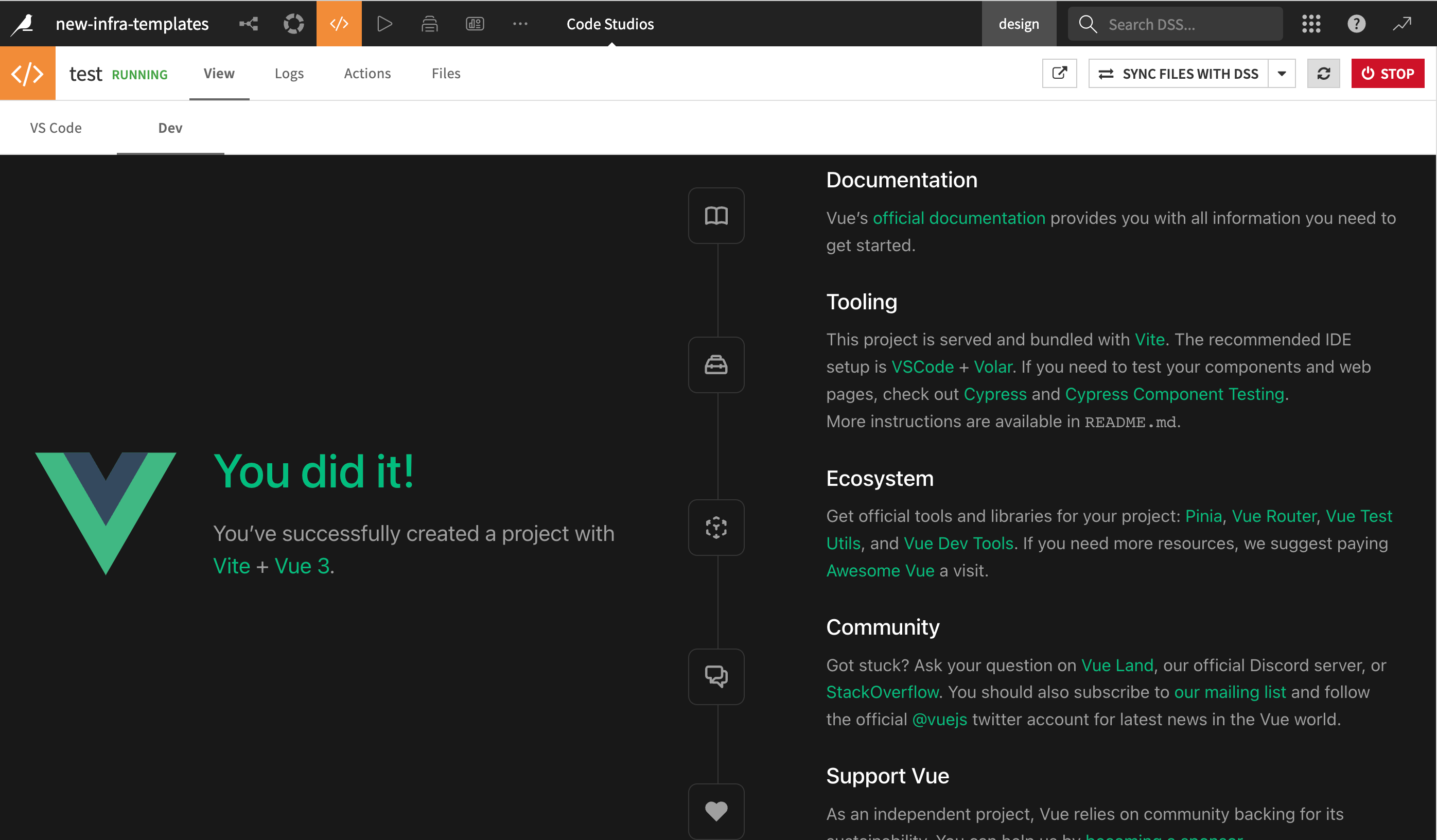Click the share/collaborate icon in toolbar
Viewport: 1437px width, 840px height.
(249, 23)
